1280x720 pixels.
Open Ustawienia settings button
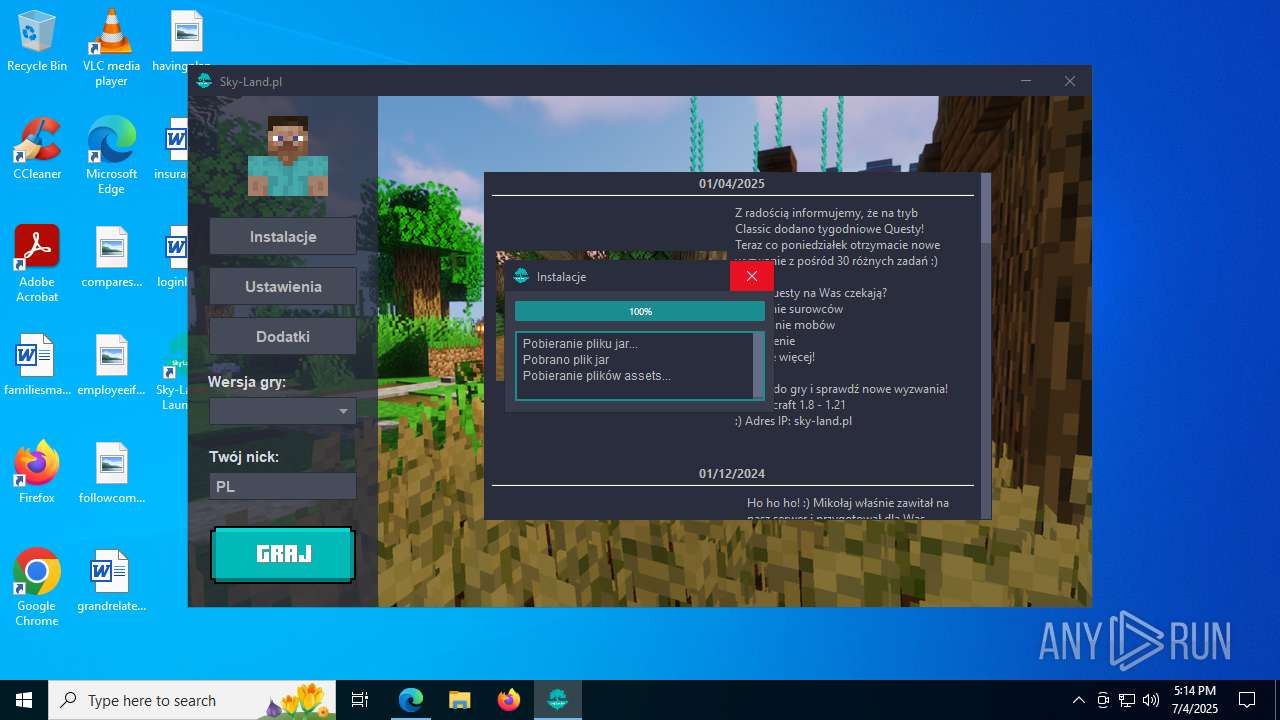(283, 287)
